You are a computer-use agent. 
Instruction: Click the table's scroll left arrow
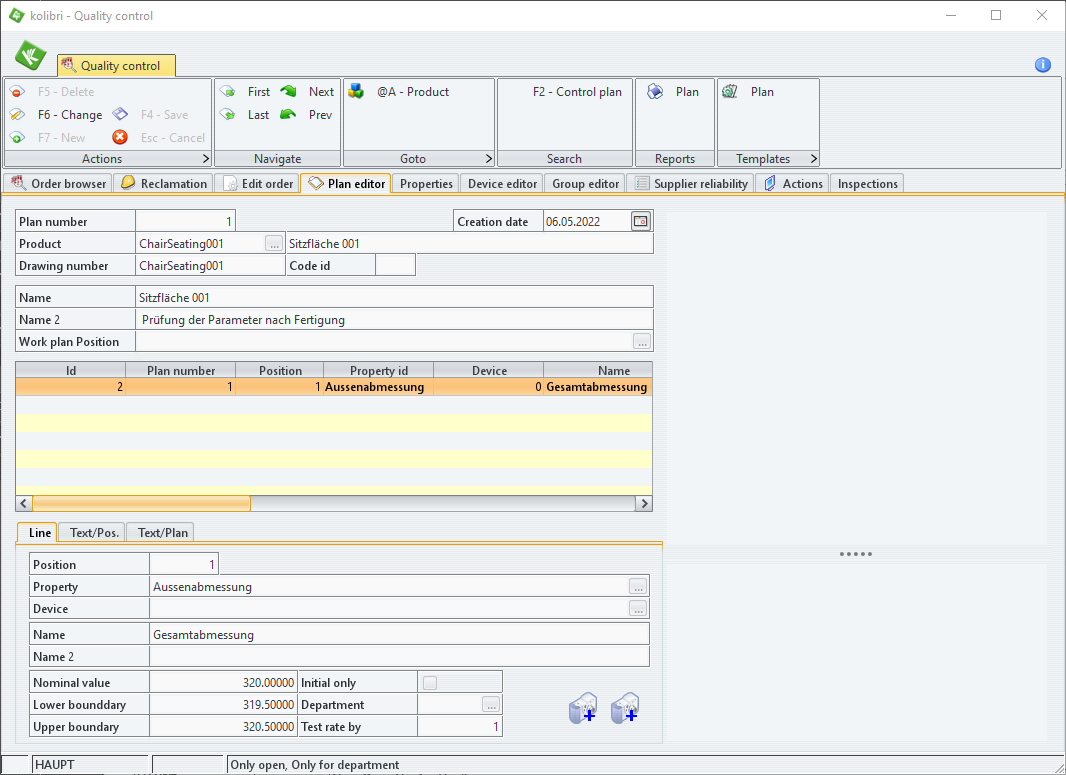[x=24, y=504]
